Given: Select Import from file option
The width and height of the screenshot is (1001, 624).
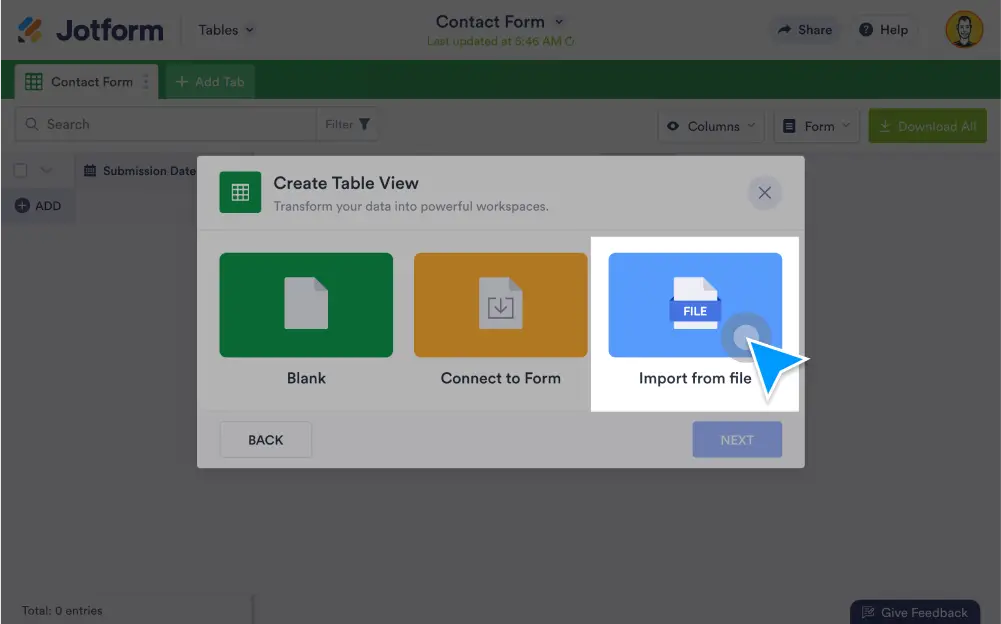Looking at the screenshot, I should (x=695, y=306).
